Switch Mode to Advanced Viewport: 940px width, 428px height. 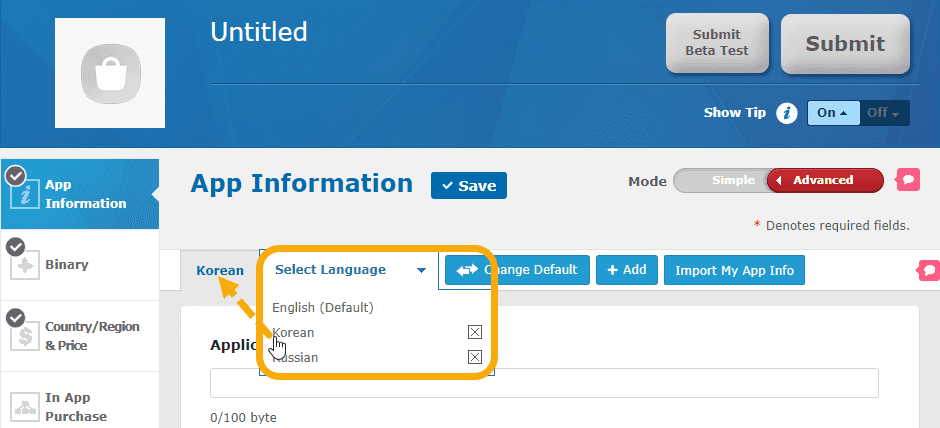point(823,181)
